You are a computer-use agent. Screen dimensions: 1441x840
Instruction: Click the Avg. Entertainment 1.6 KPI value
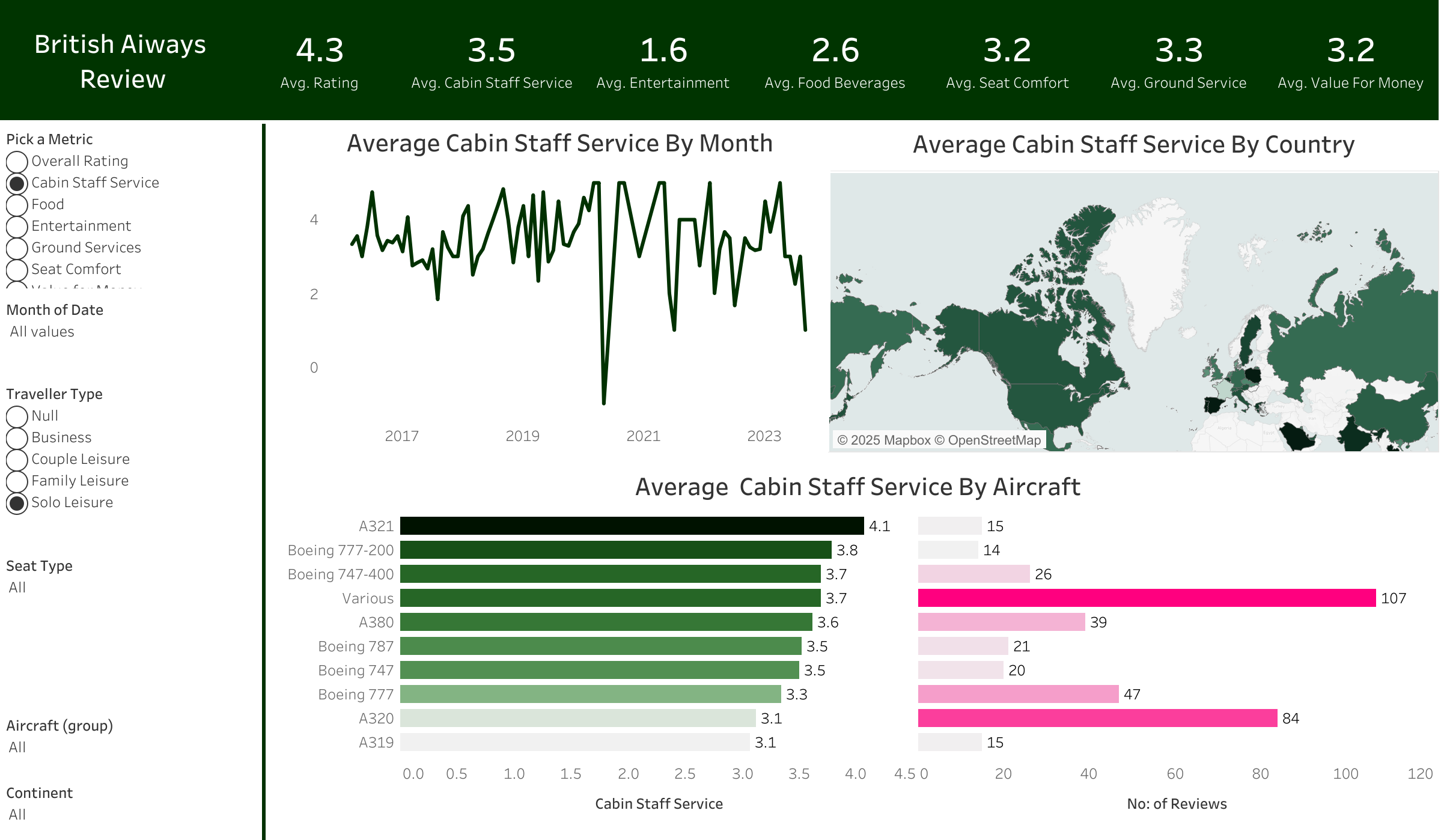663,50
